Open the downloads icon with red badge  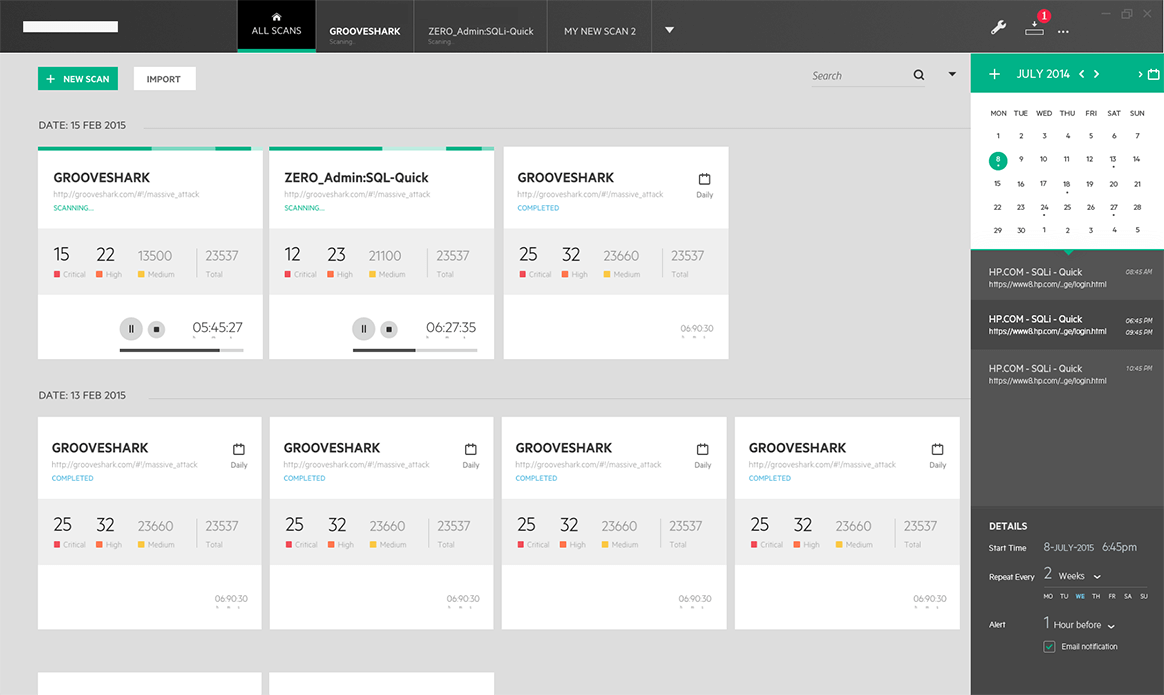click(1035, 27)
